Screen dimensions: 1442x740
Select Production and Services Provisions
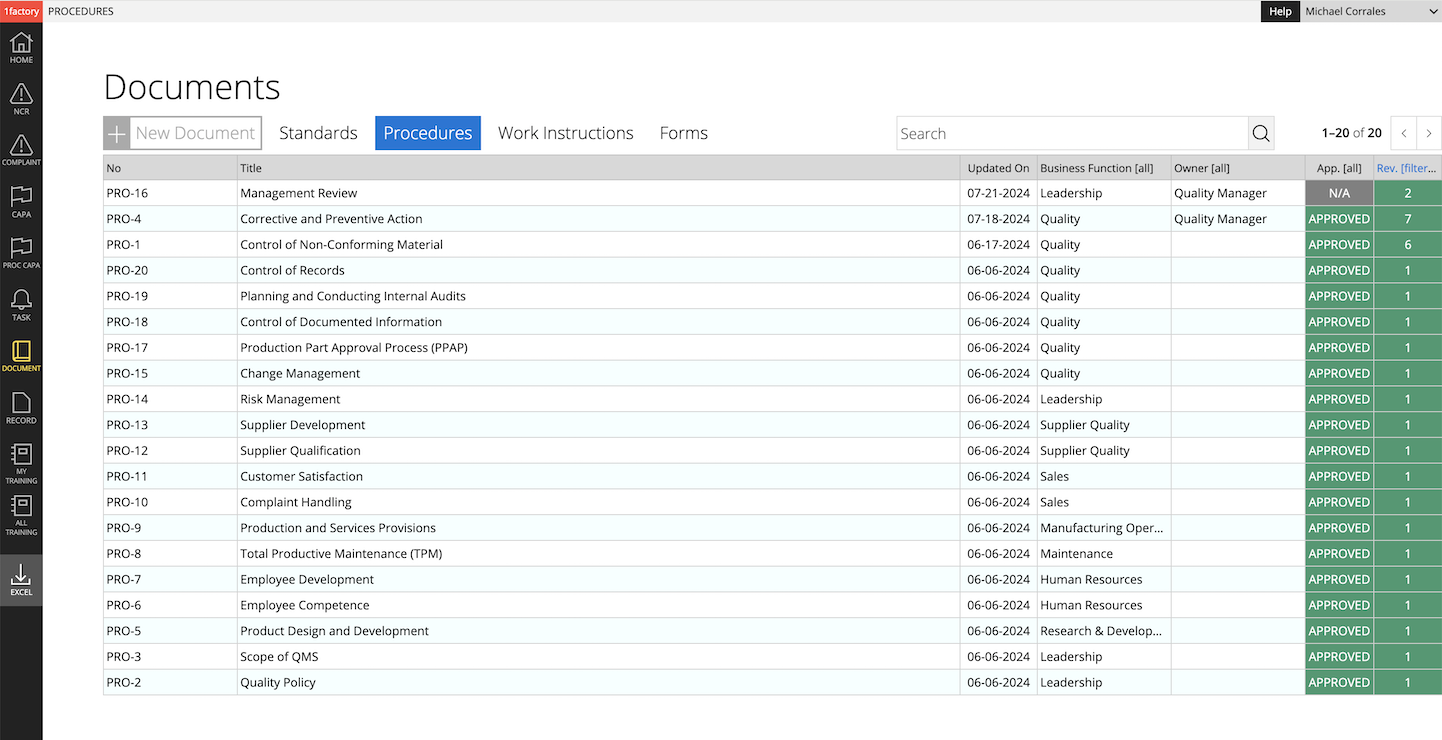click(x=338, y=528)
